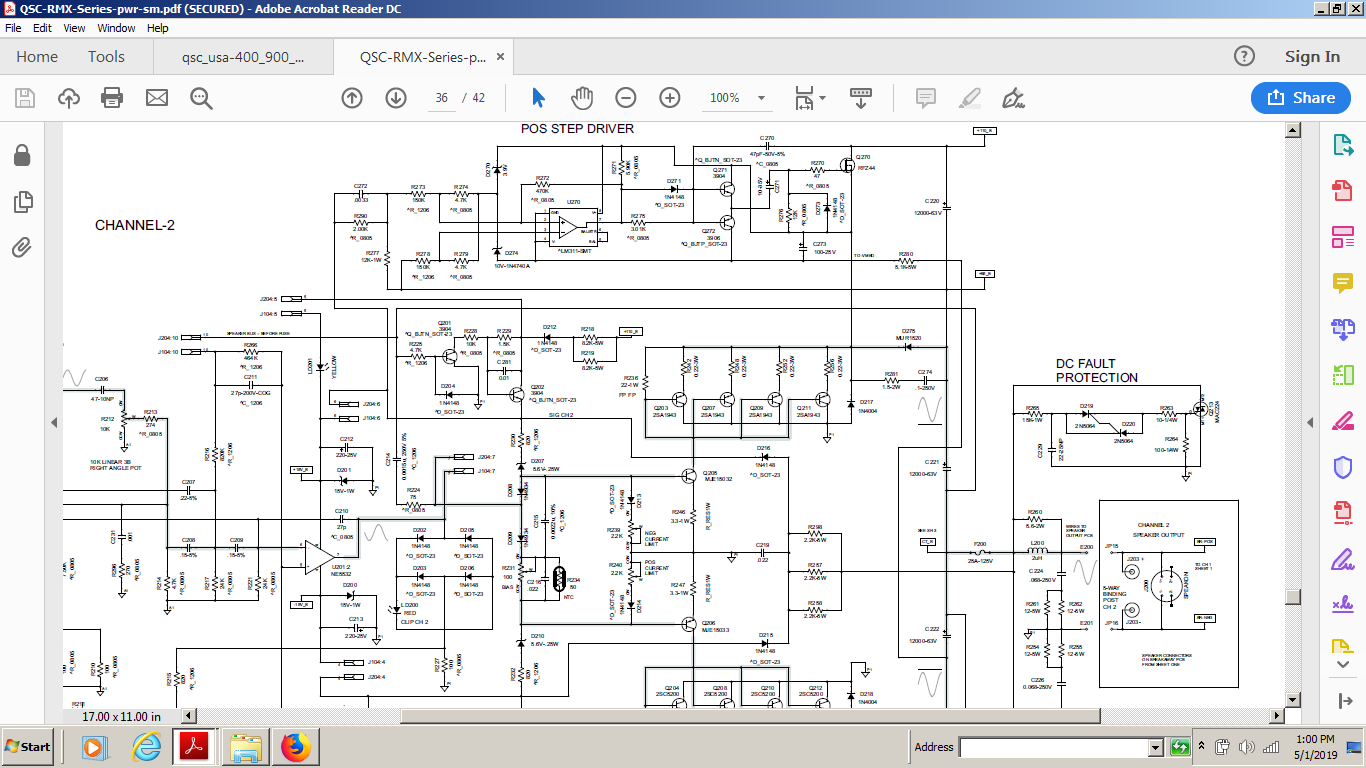Click the read mode keyboard icon
The width and height of the screenshot is (1366, 768).
coord(861,98)
